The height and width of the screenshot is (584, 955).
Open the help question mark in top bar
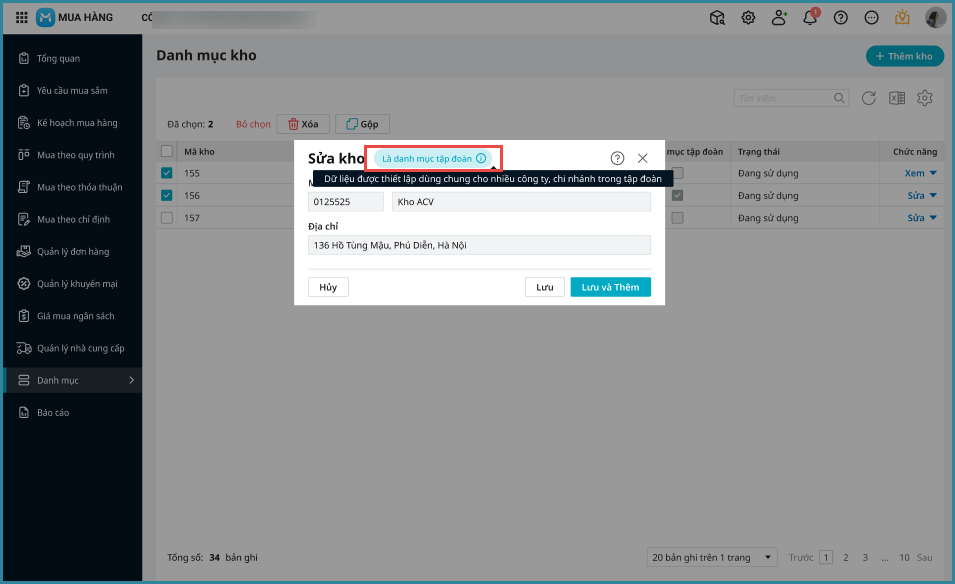(840, 18)
